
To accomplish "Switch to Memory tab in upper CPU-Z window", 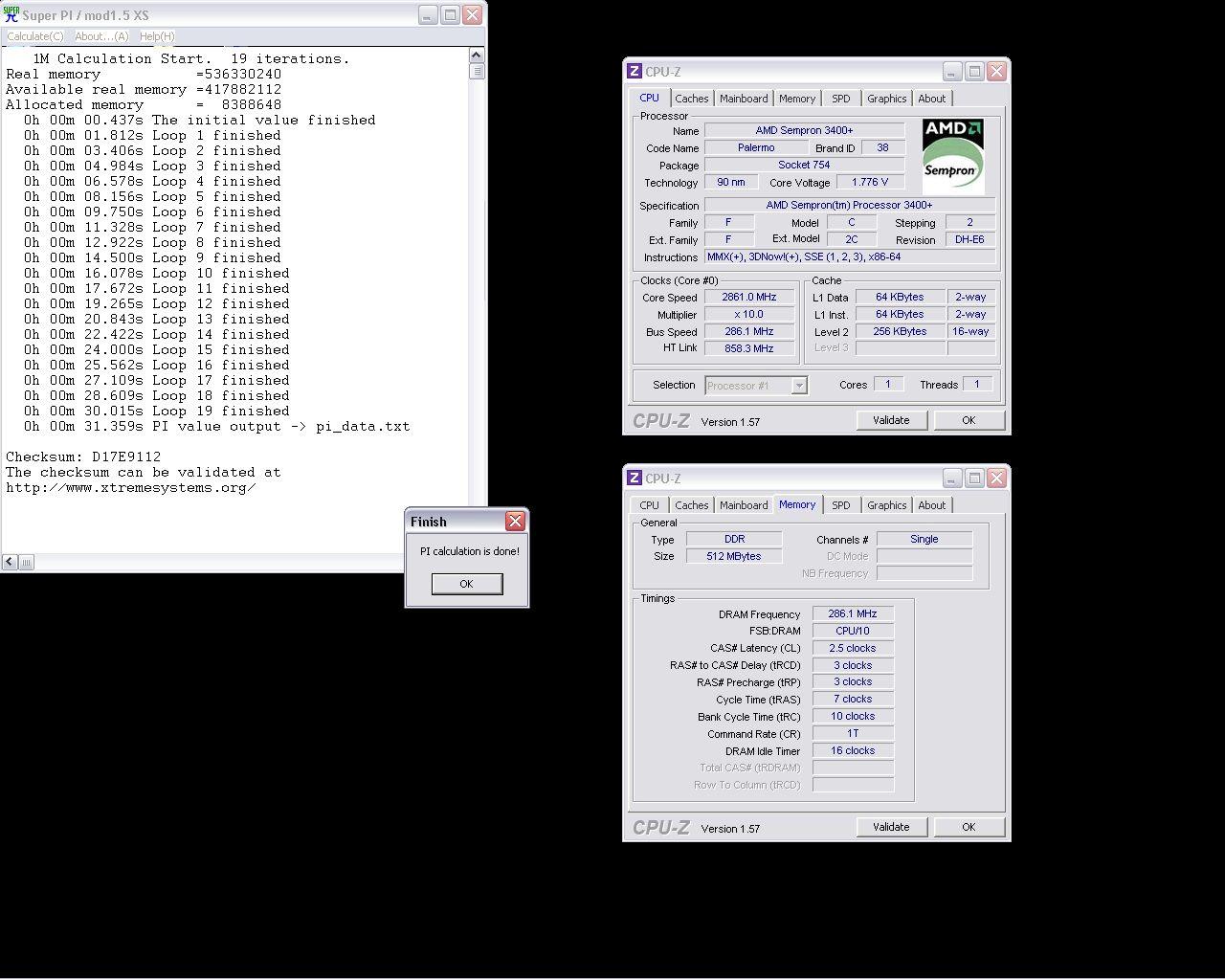I will (x=797, y=99).
